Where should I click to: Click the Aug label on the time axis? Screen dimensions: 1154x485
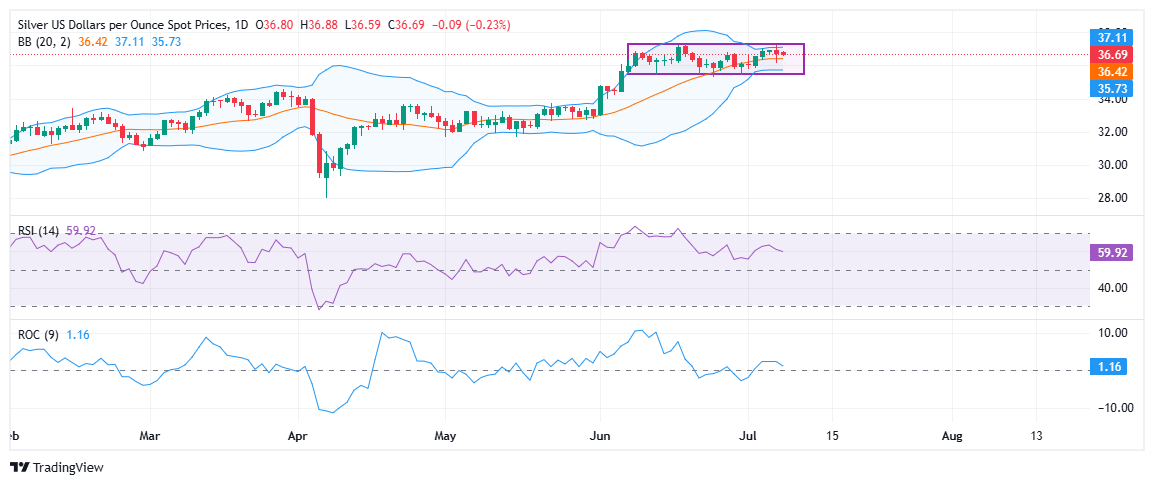pos(953,436)
